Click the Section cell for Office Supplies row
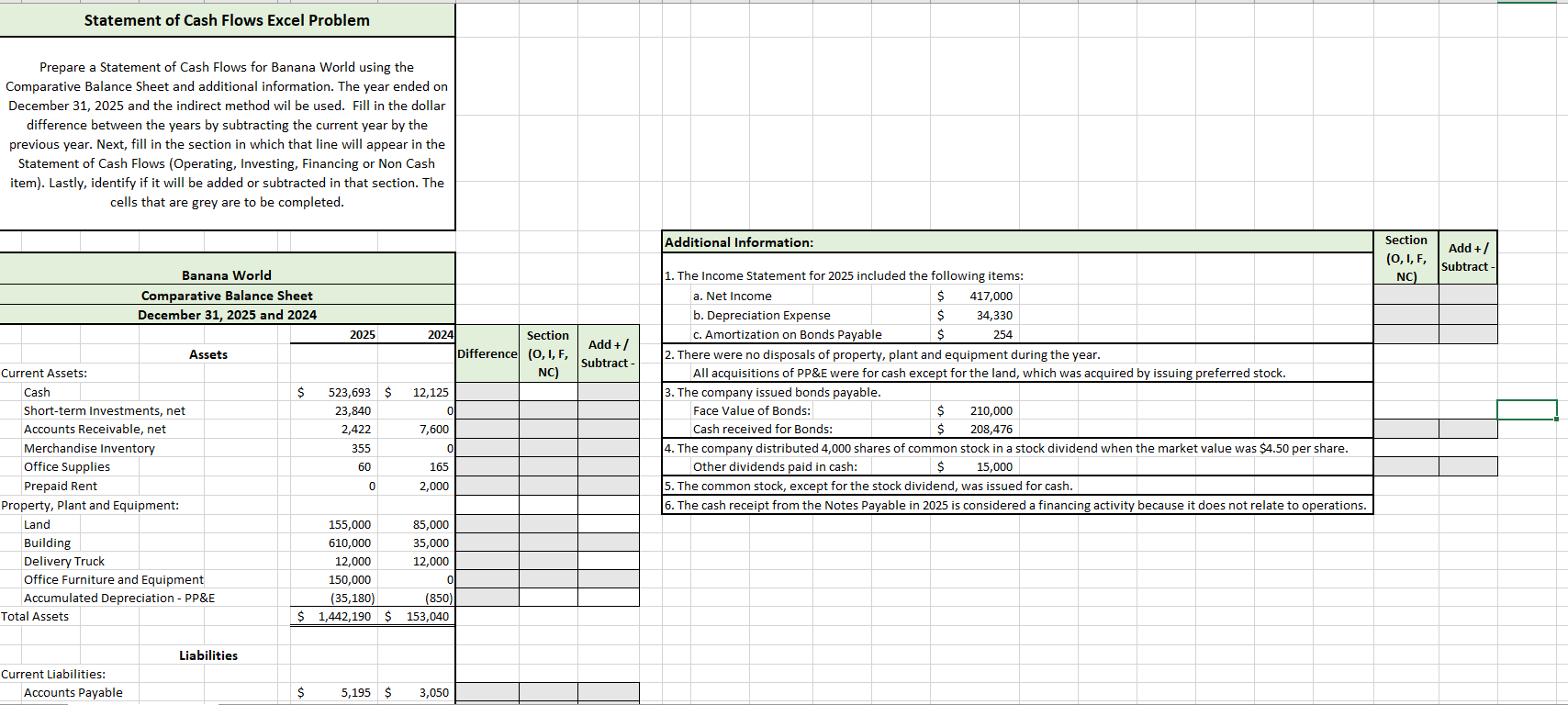1568x705 pixels. point(548,466)
